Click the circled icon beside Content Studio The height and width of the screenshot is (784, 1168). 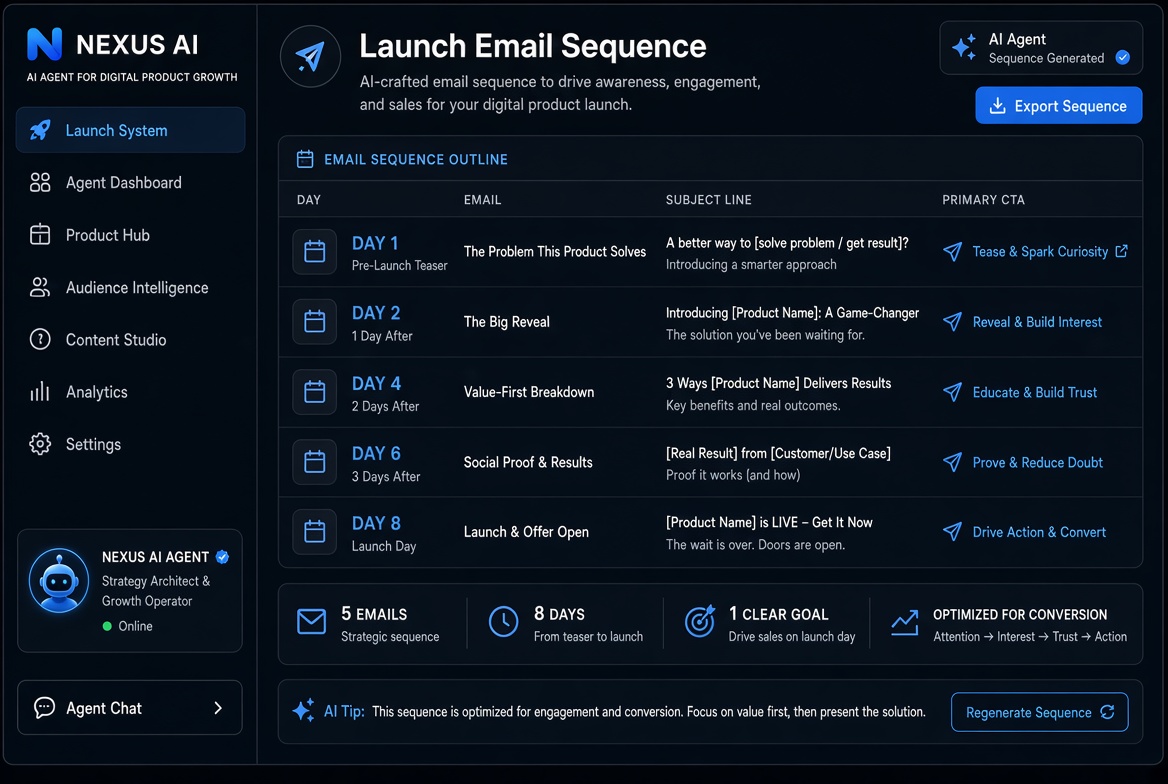tap(40, 340)
